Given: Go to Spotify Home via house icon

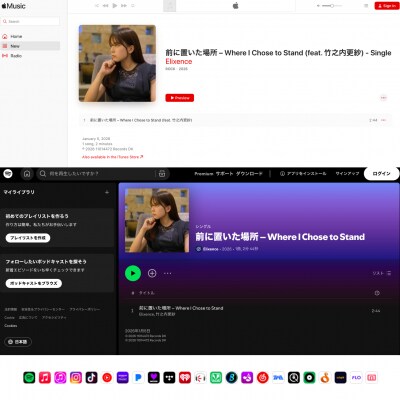Looking at the screenshot, I should 27,174.
